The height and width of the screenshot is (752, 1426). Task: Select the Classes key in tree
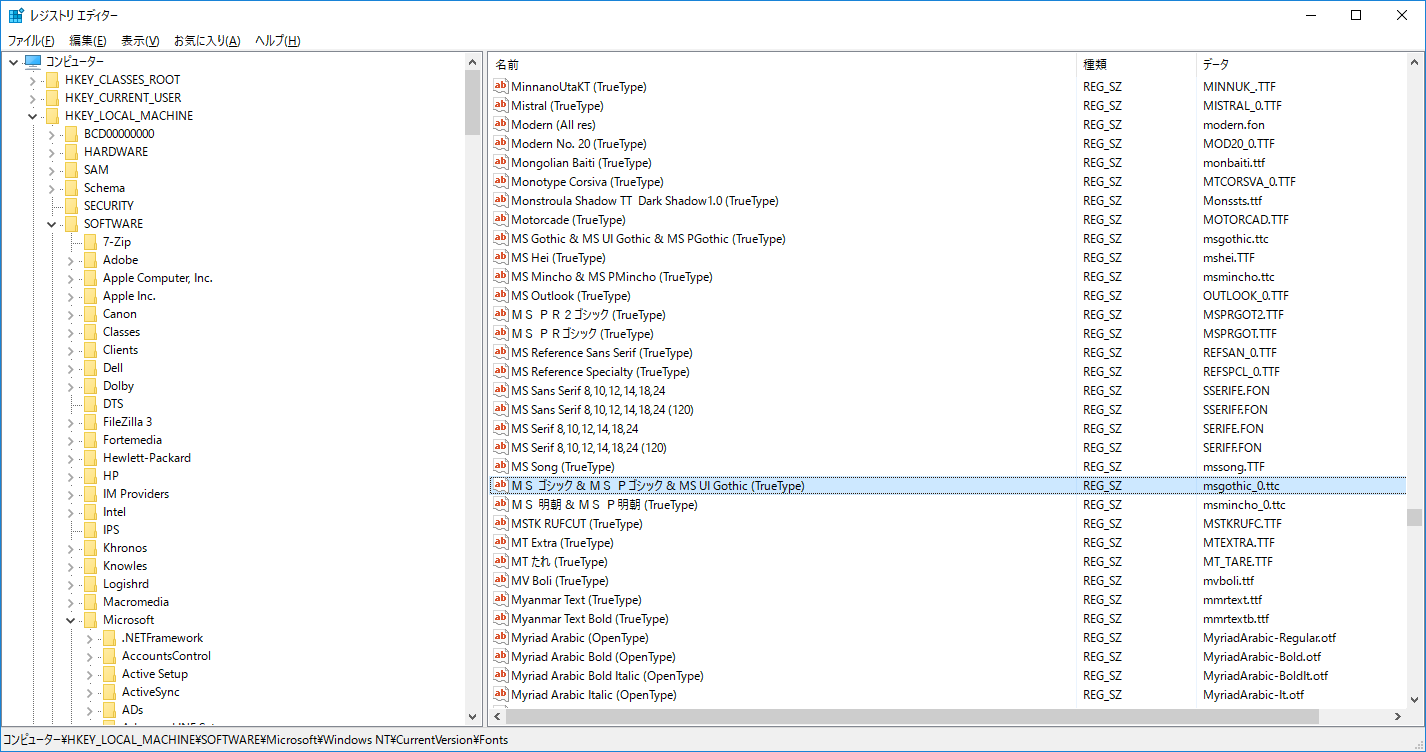click(x=121, y=332)
